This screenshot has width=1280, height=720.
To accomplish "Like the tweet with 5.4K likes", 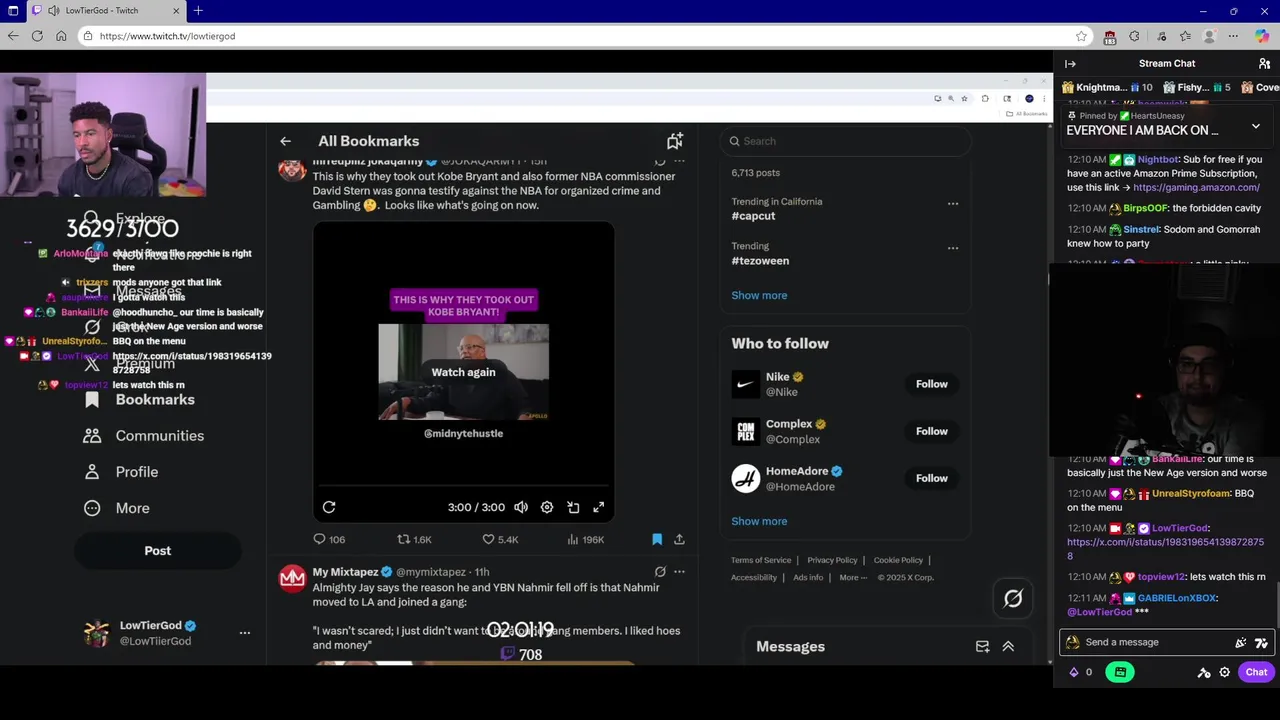I will [x=489, y=539].
